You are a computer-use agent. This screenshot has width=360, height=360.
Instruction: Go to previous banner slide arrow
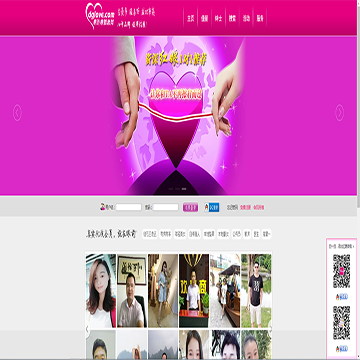[x=17, y=113]
